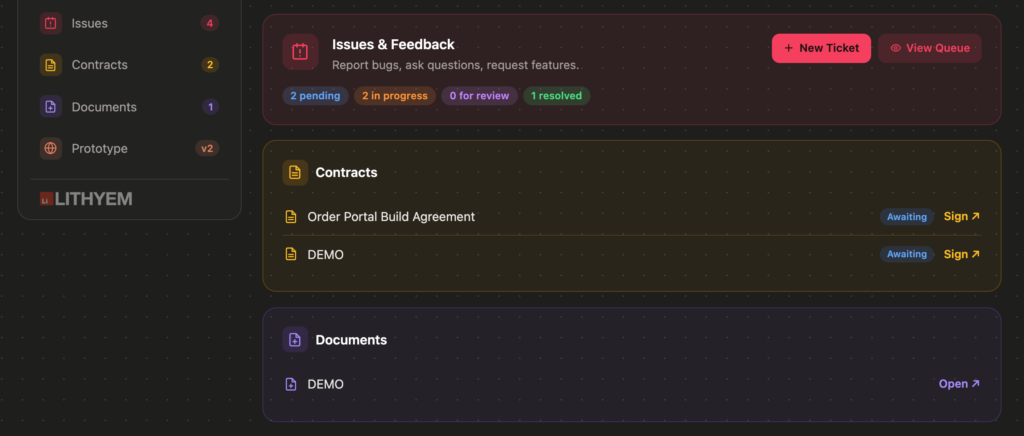Click file icon beside DEMO document
The image size is (1024, 436).
[291, 384]
